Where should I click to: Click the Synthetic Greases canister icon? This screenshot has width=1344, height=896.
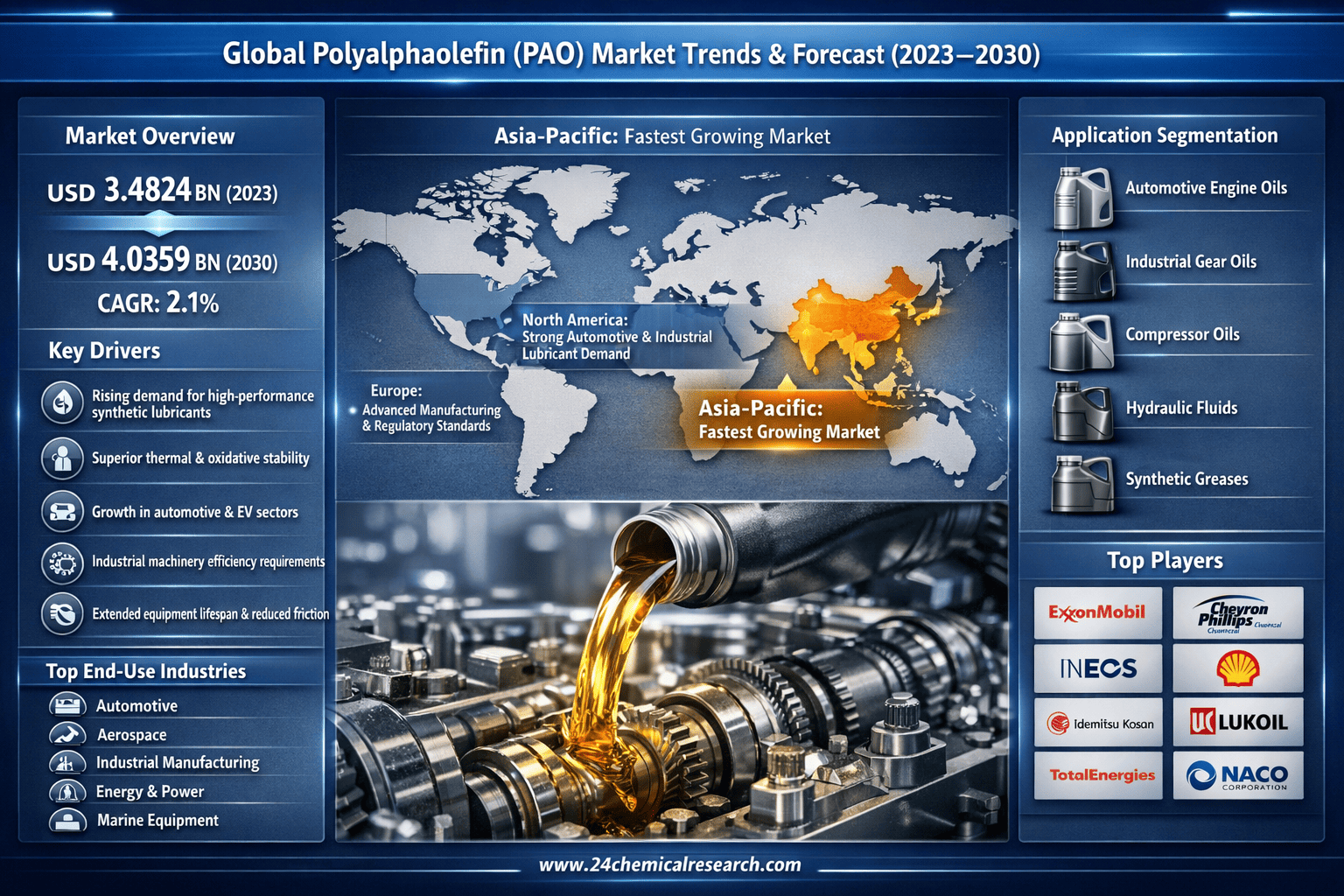pos(1081,484)
